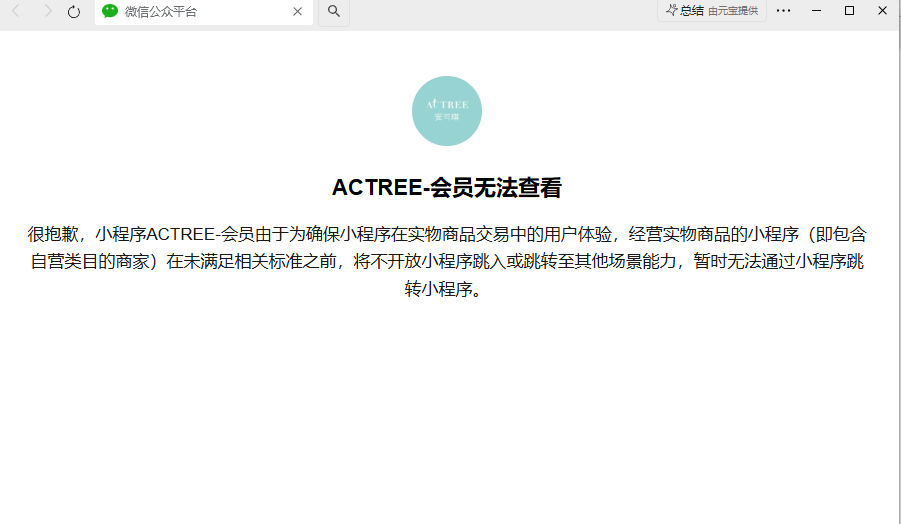Screen dimensions: 901x524
Task: Click the paragraph starting with 很抱歉
Action: (447, 261)
